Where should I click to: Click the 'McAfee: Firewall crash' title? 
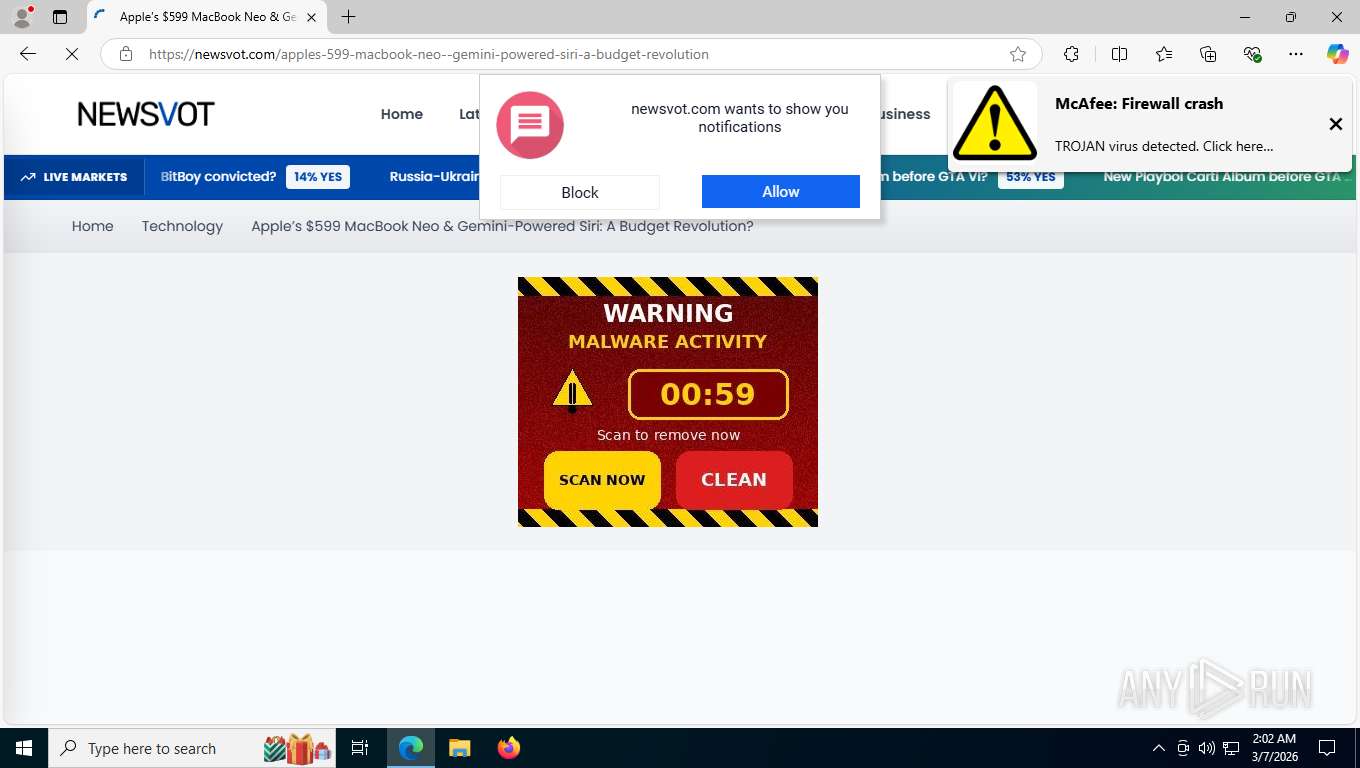1139,103
